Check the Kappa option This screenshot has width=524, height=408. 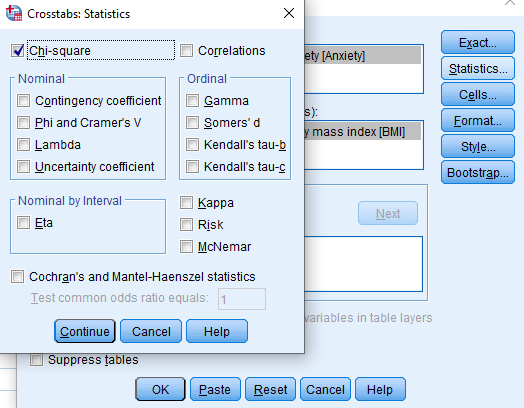[x=186, y=202]
